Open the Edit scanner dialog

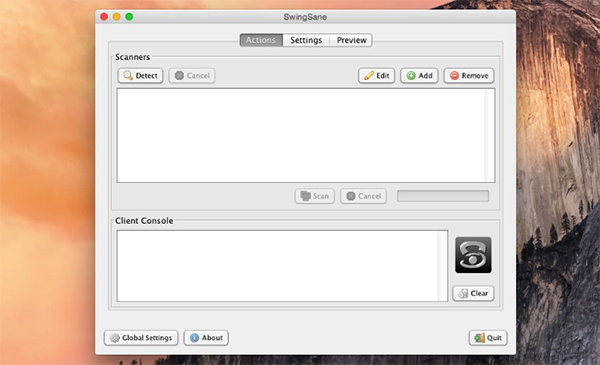click(377, 76)
